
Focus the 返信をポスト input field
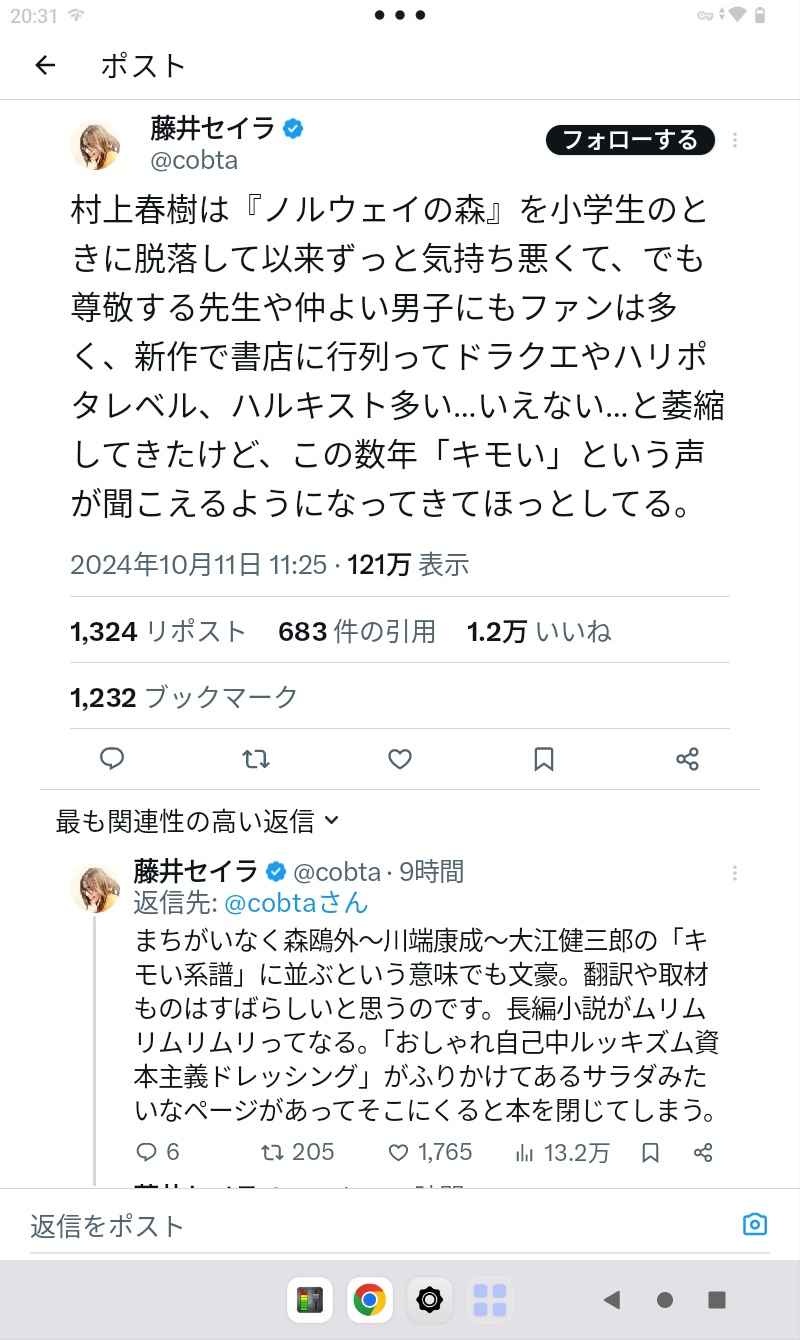380,1225
